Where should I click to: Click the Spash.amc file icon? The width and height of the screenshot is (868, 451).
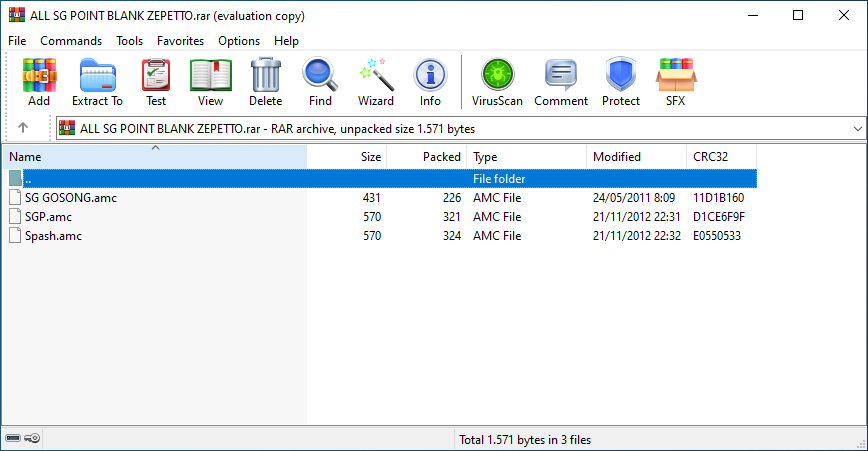16,236
